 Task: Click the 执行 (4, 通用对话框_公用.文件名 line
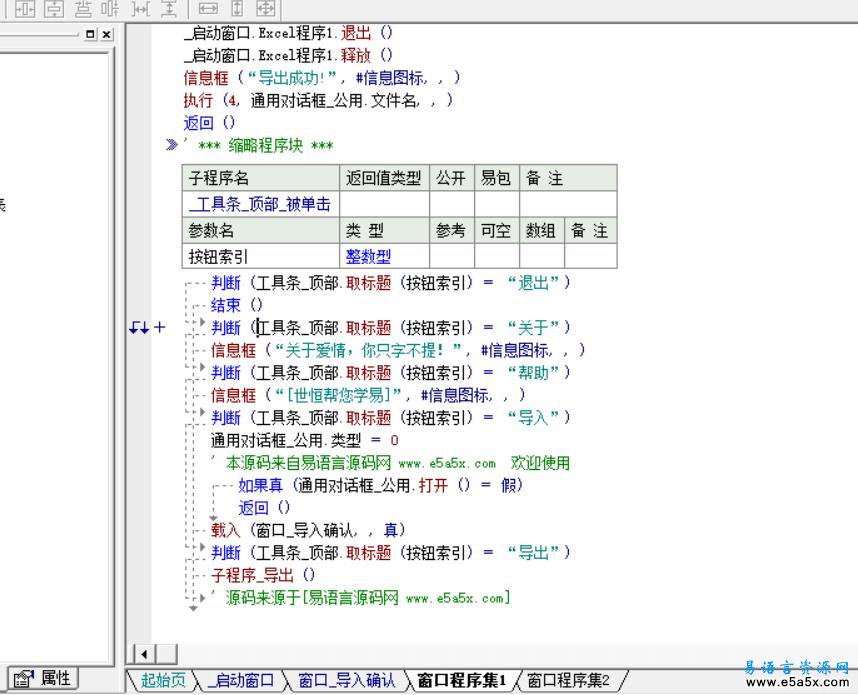(318, 100)
